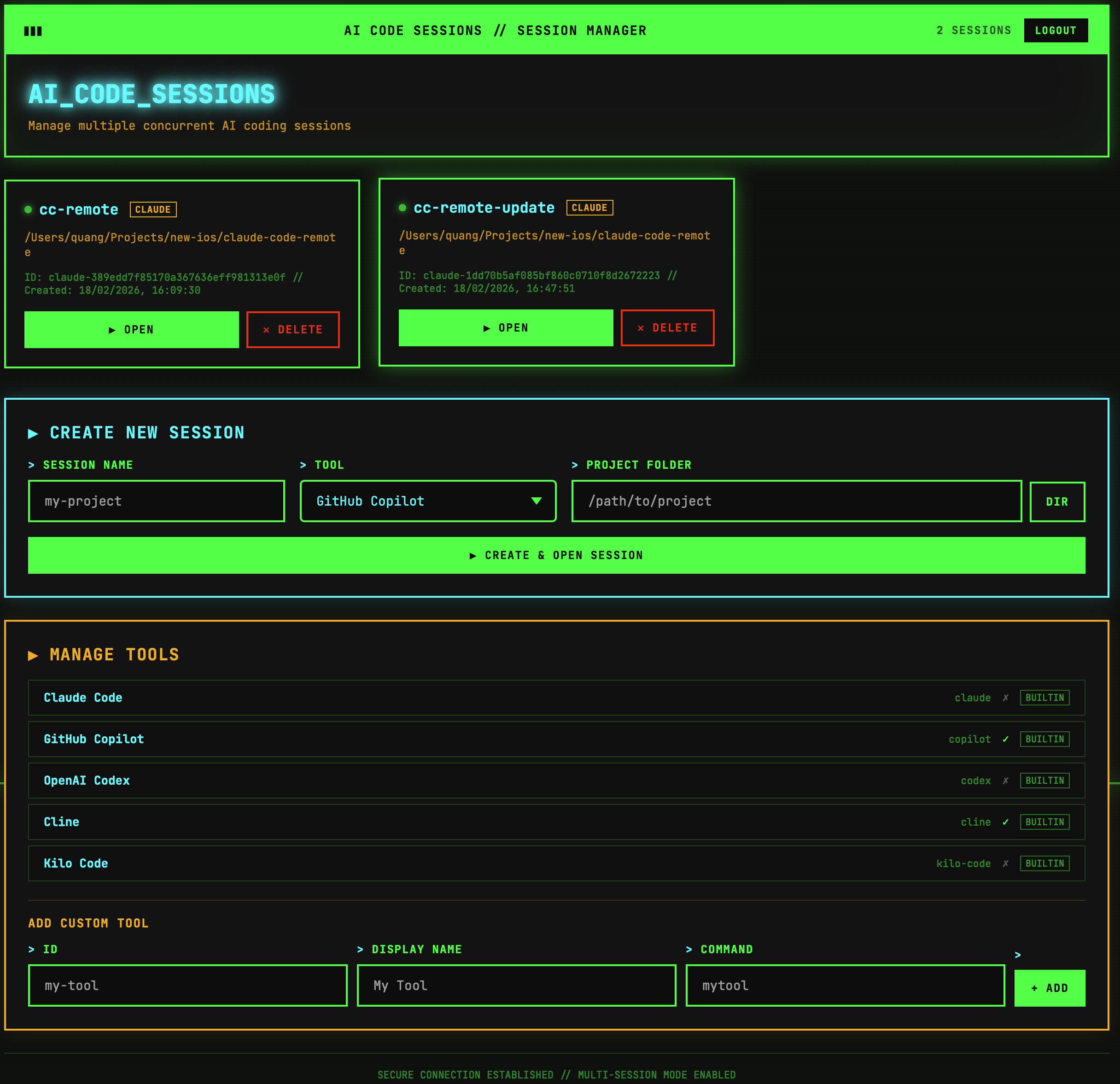The image size is (1120, 1084).
Task: Click the LOGOUT button
Action: 1056,30
